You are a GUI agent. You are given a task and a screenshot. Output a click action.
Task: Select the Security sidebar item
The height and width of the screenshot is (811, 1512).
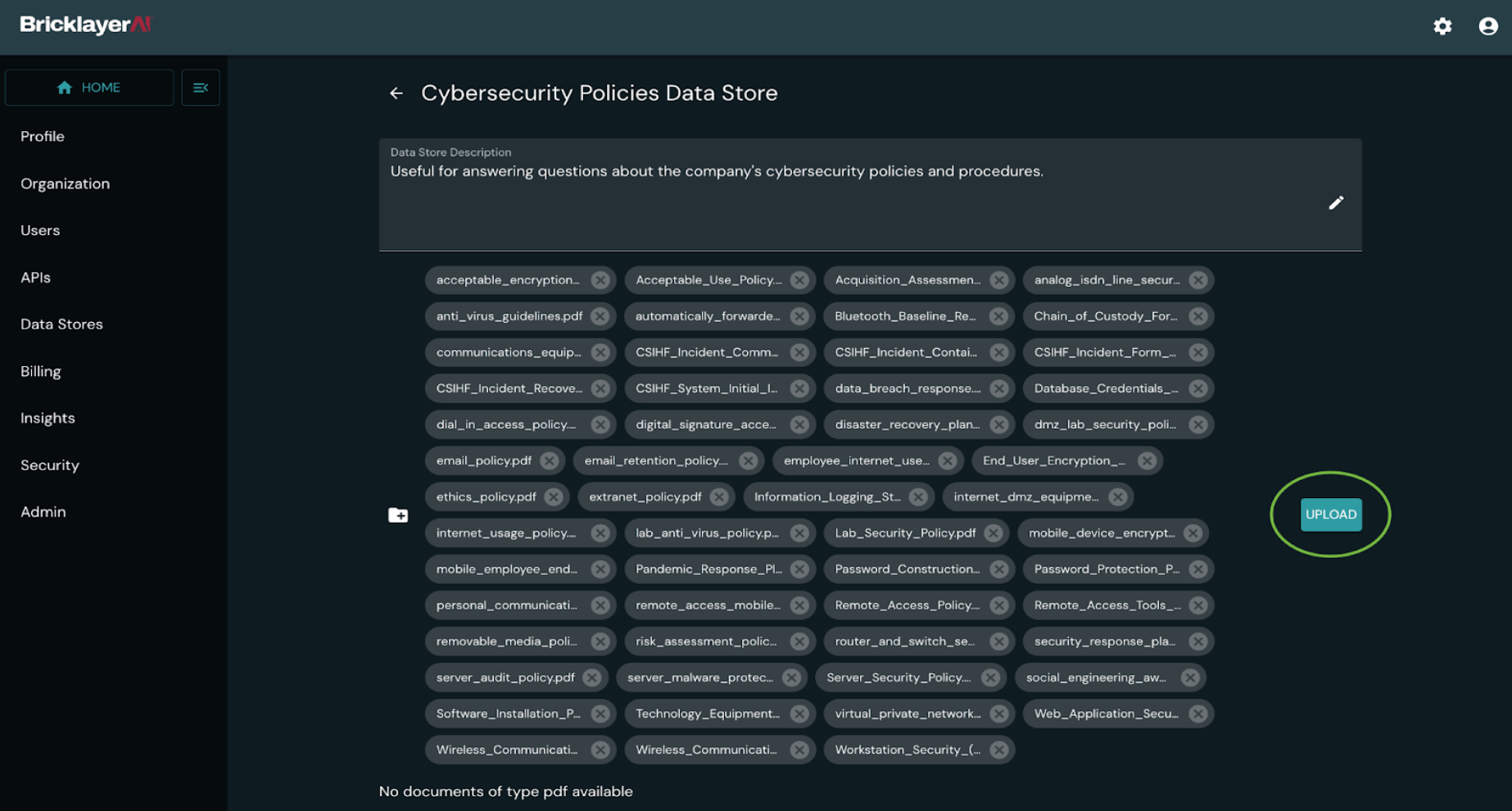click(50, 465)
